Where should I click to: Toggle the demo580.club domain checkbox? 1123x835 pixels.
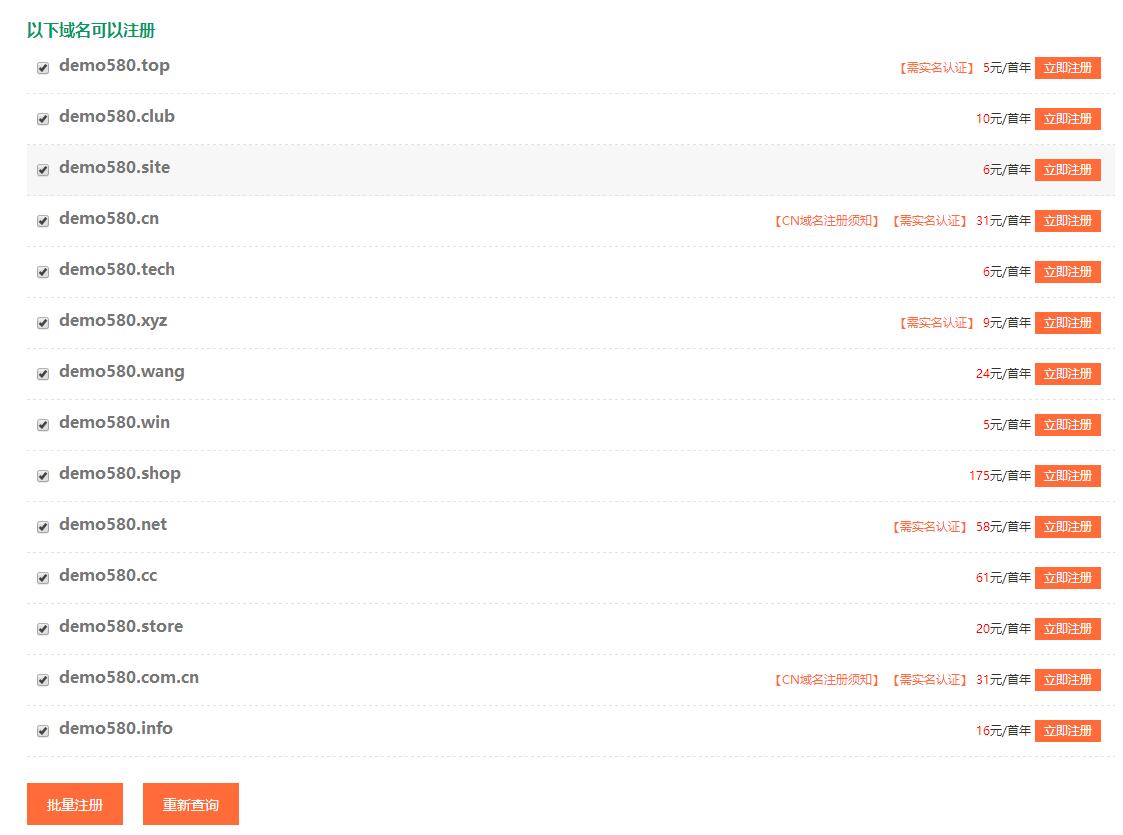tap(43, 119)
